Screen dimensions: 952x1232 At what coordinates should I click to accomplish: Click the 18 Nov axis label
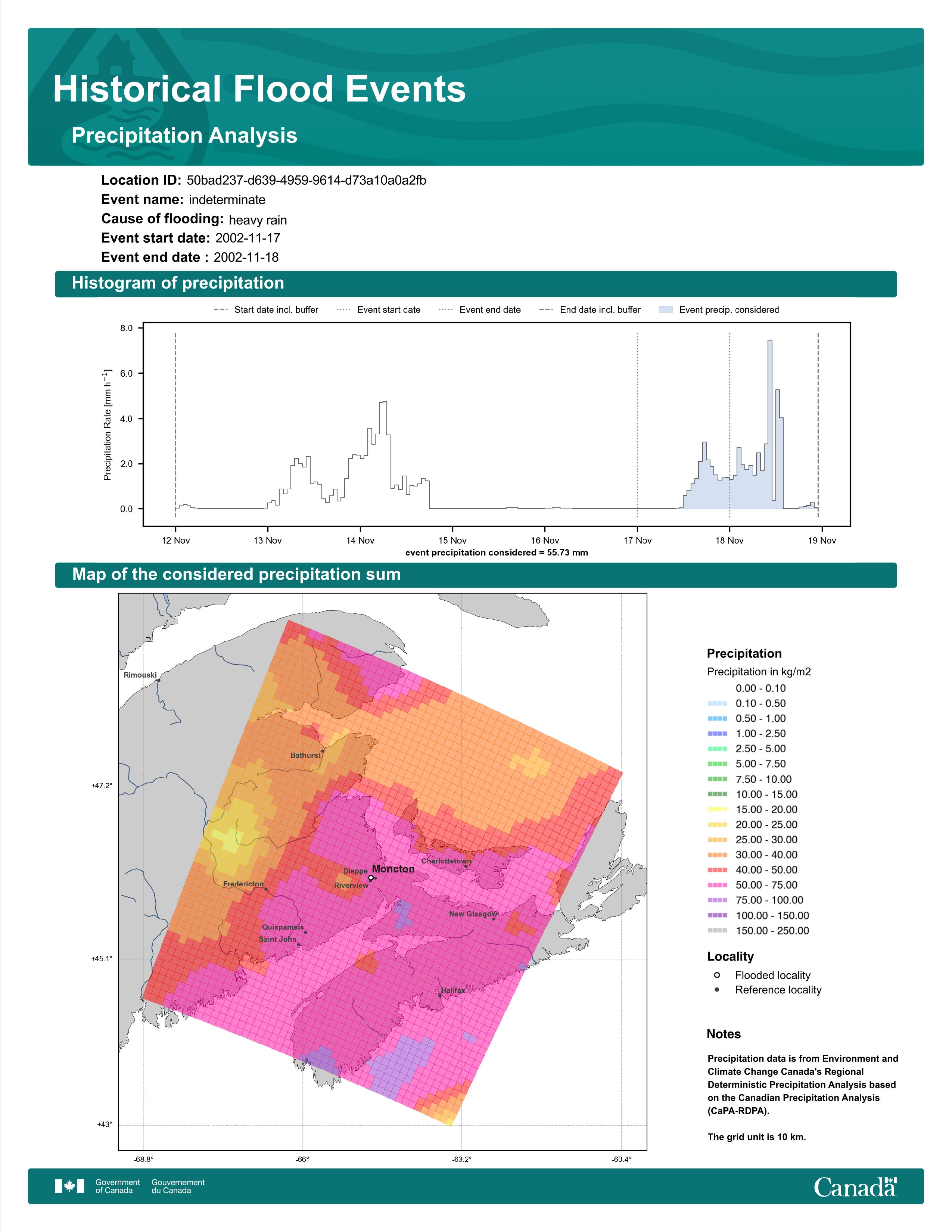[729, 541]
